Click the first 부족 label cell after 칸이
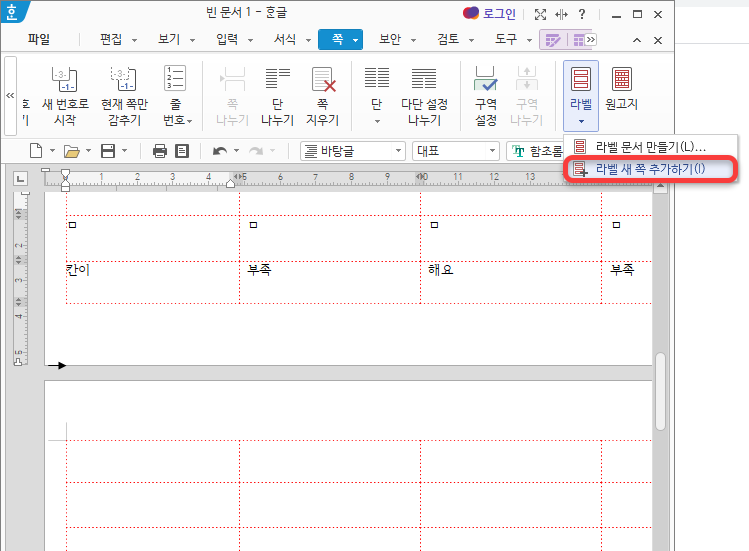Image resolution: width=749 pixels, height=551 pixels. (x=330, y=282)
